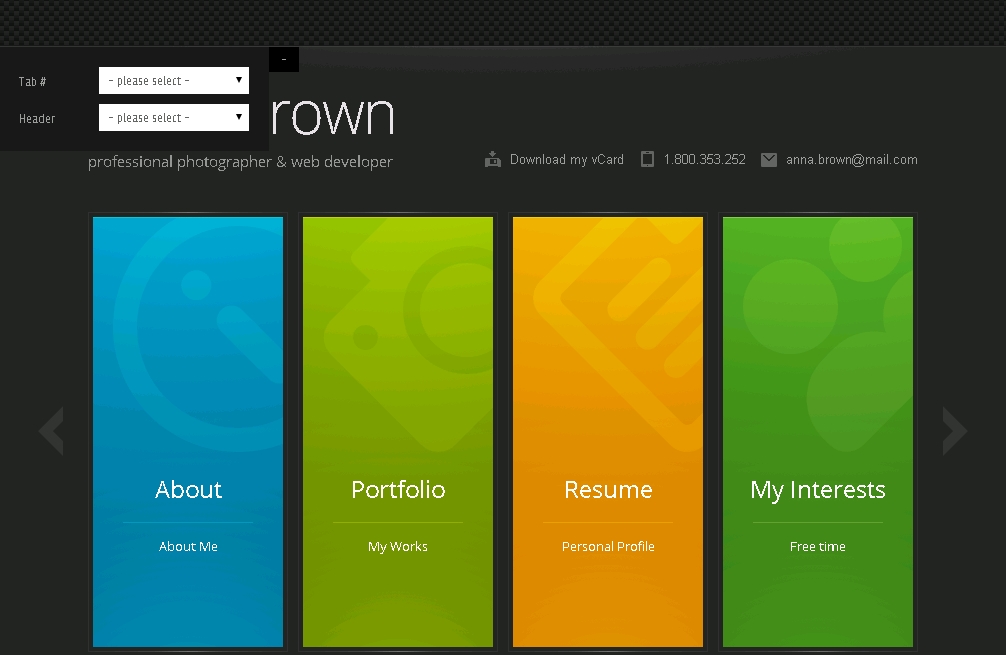Expand the Header select box
This screenshot has height=655, width=1006.
[x=173, y=118]
